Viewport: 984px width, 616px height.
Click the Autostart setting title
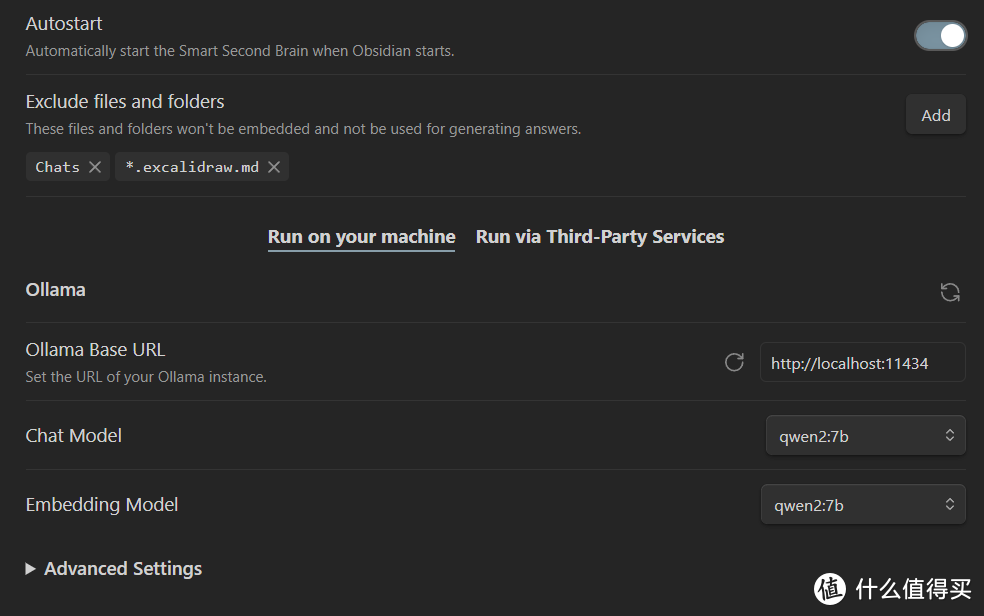click(x=64, y=24)
